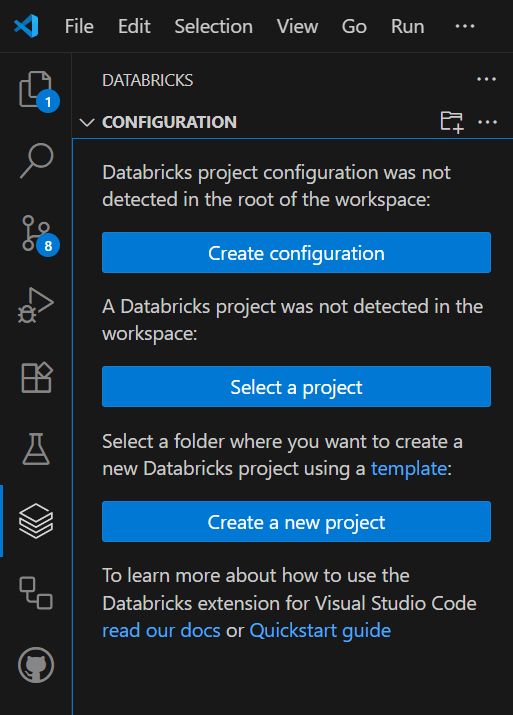Select the Databricks layers icon
Image resolution: width=513 pixels, height=715 pixels.
point(36,521)
